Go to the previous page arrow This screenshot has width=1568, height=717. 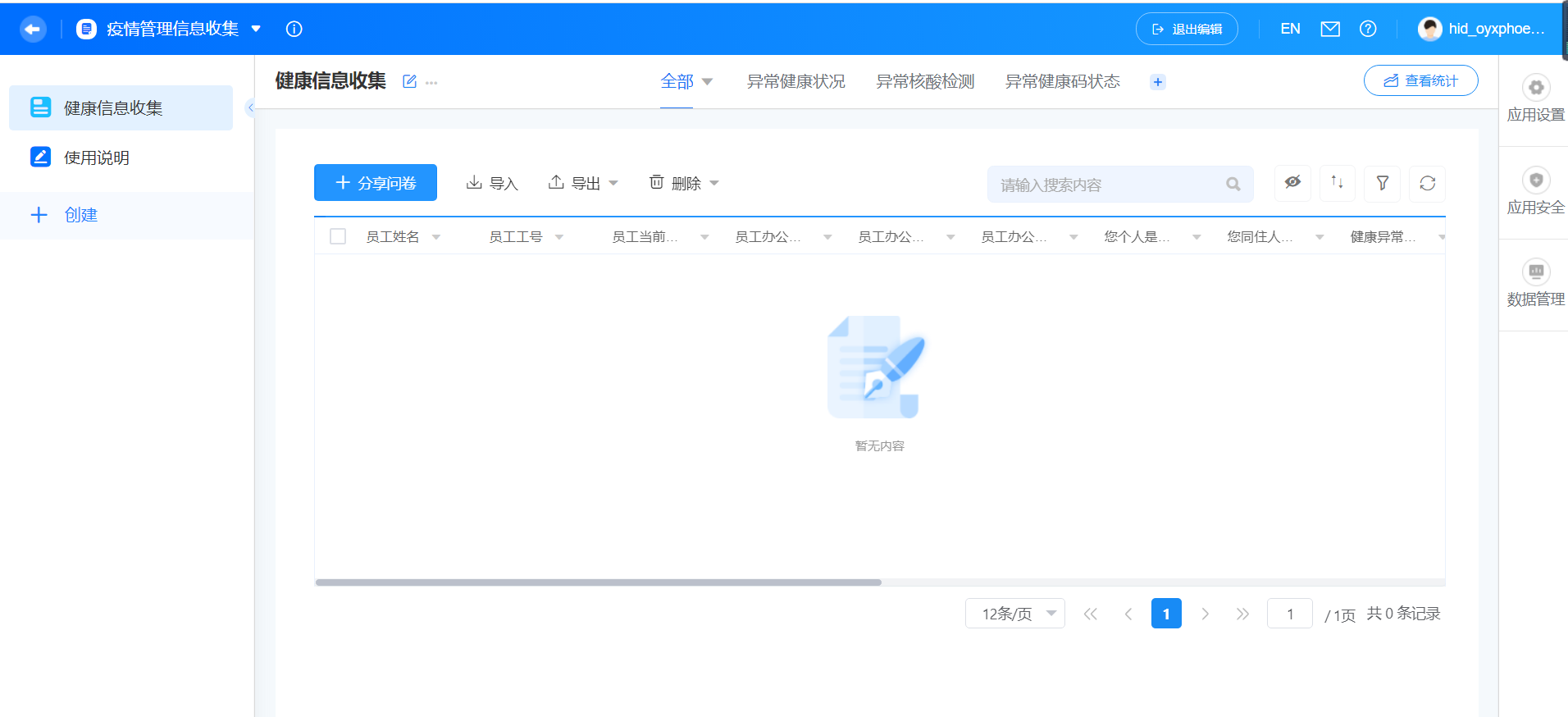point(1128,614)
